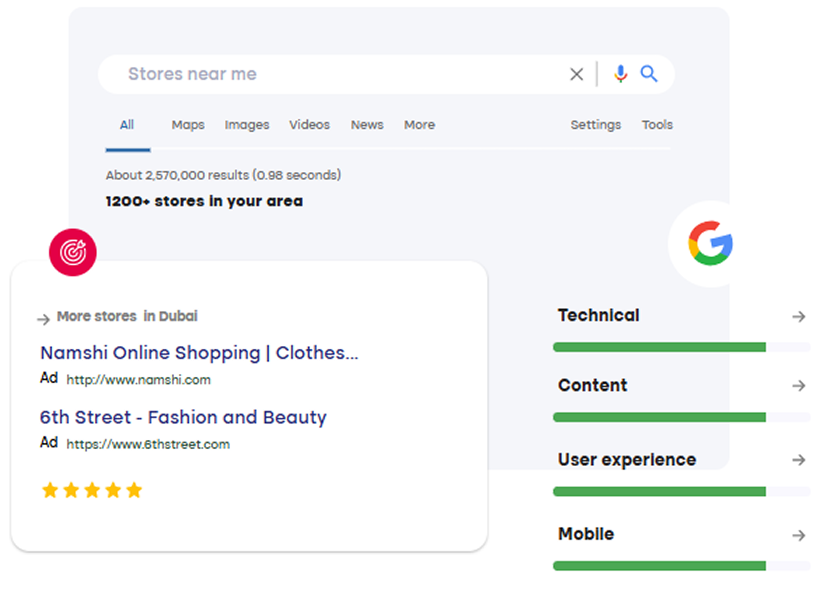Switch to the Maps tab
Viewport: 822px width, 596px height.
[188, 125]
